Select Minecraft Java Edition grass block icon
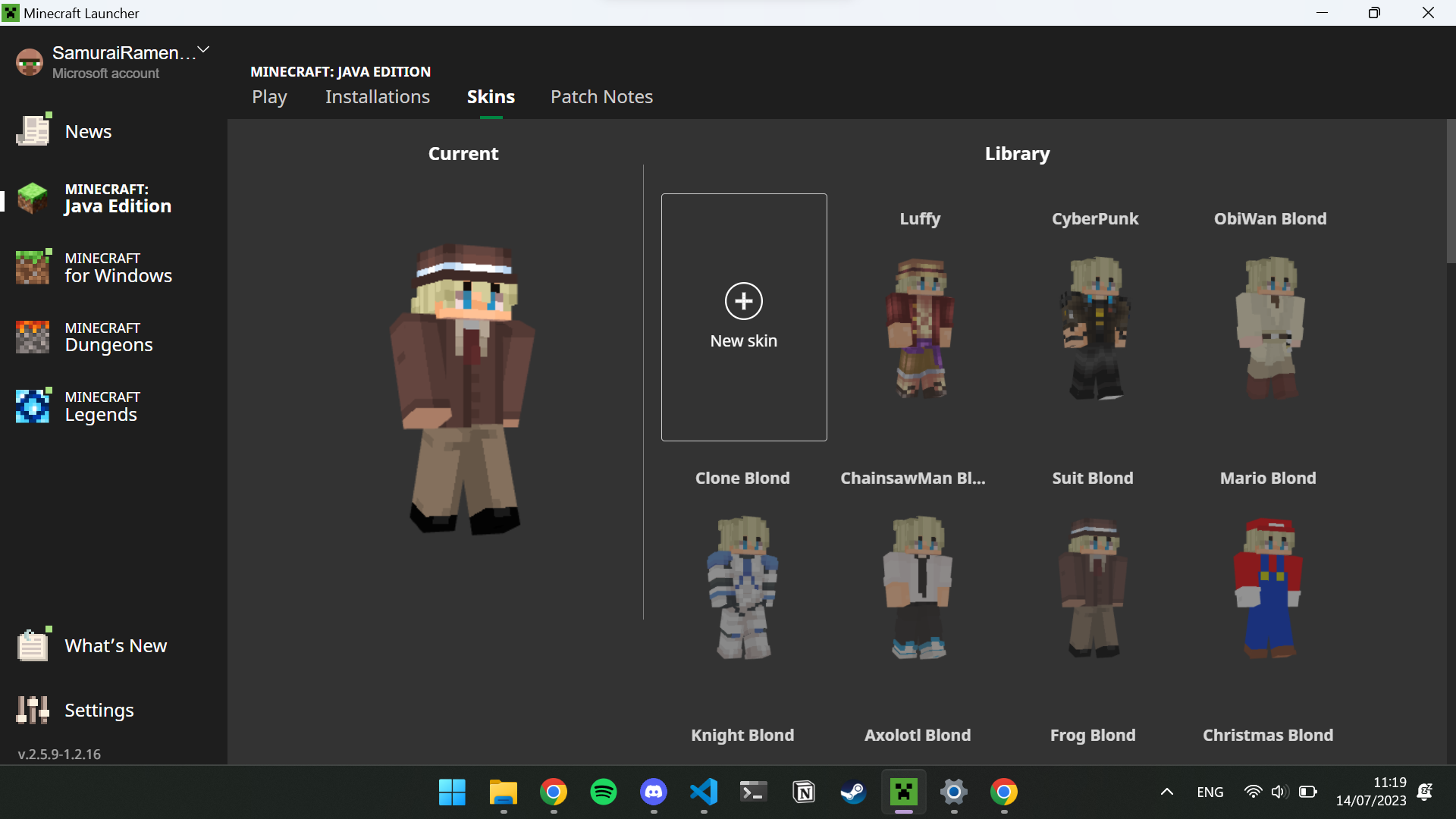1456x819 pixels. [33, 198]
